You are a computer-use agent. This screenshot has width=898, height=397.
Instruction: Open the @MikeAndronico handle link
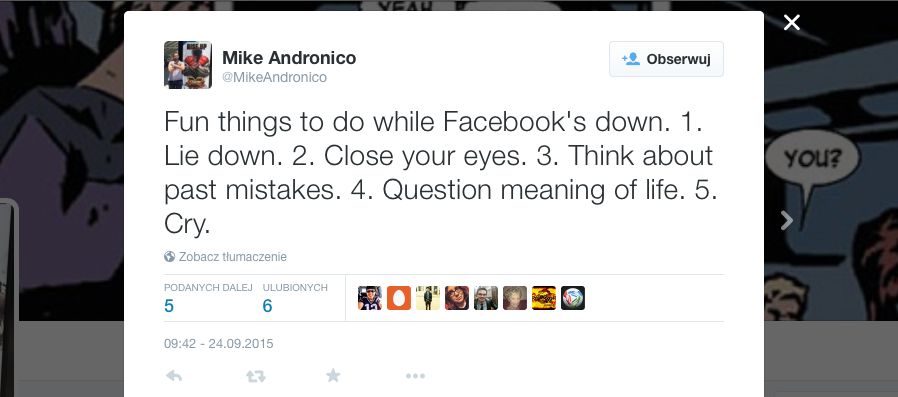tap(274, 77)
